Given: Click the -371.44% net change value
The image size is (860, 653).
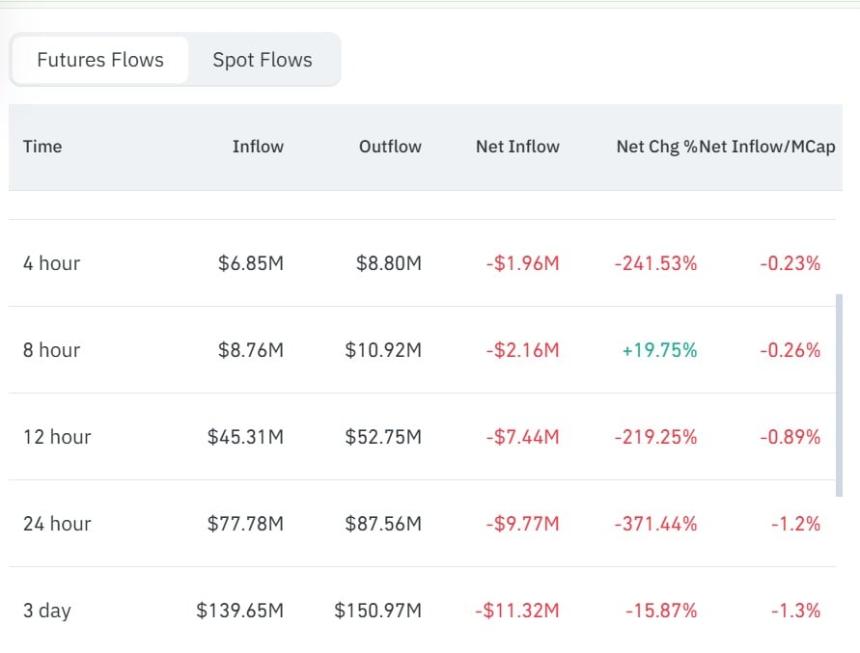Looking at the screenshot, I should [656, 524].
